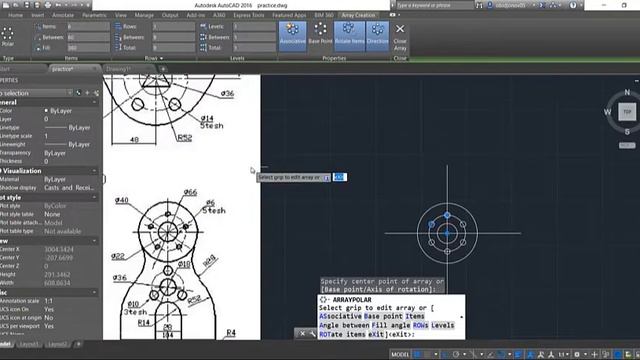Image resolution: width=640 pixels, height=360 pixels.
Task: Click the Items panel Between angle field
Action: coord(88,37)
